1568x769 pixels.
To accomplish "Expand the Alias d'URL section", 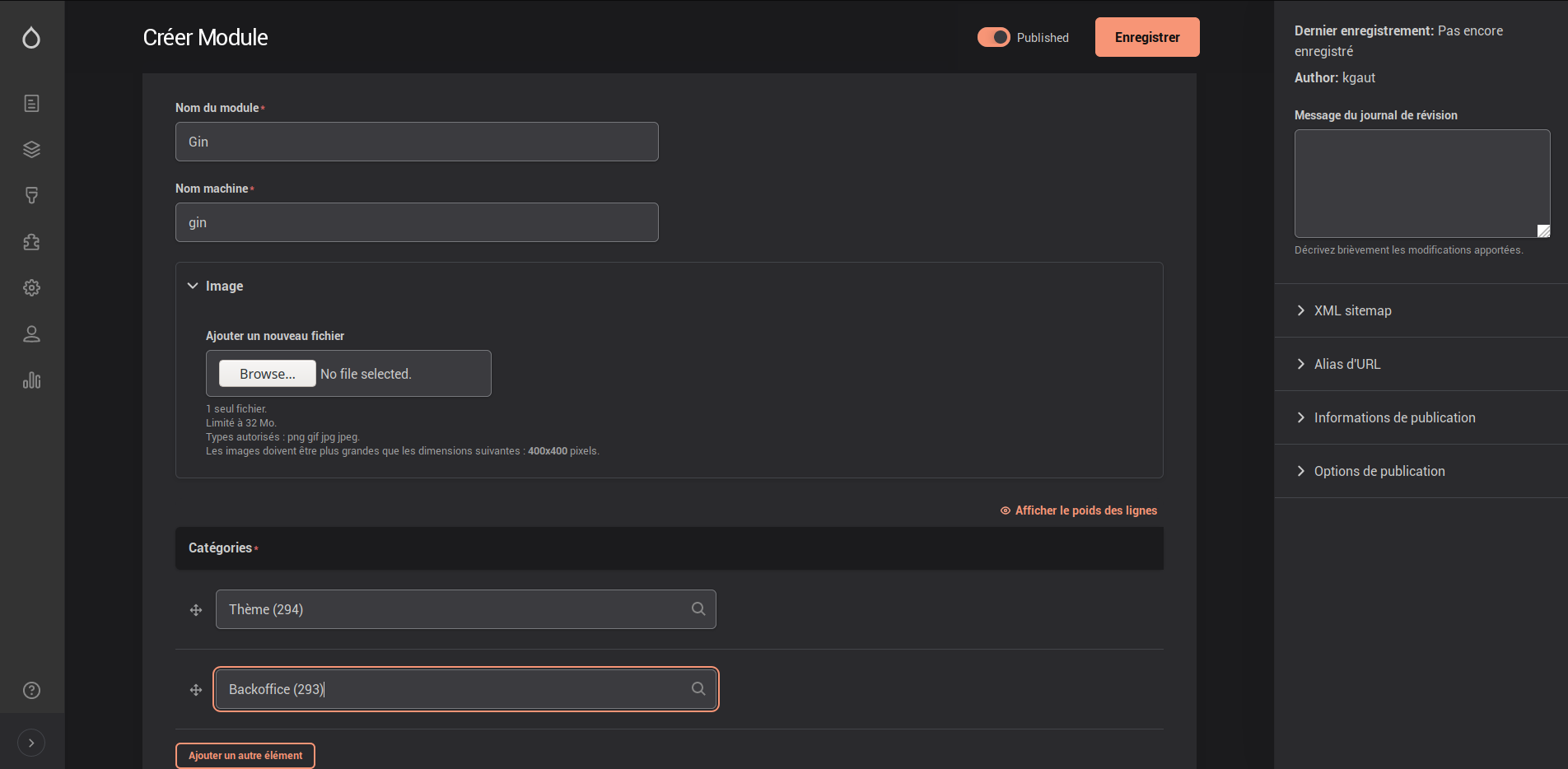I will (x=1346, y=364).
